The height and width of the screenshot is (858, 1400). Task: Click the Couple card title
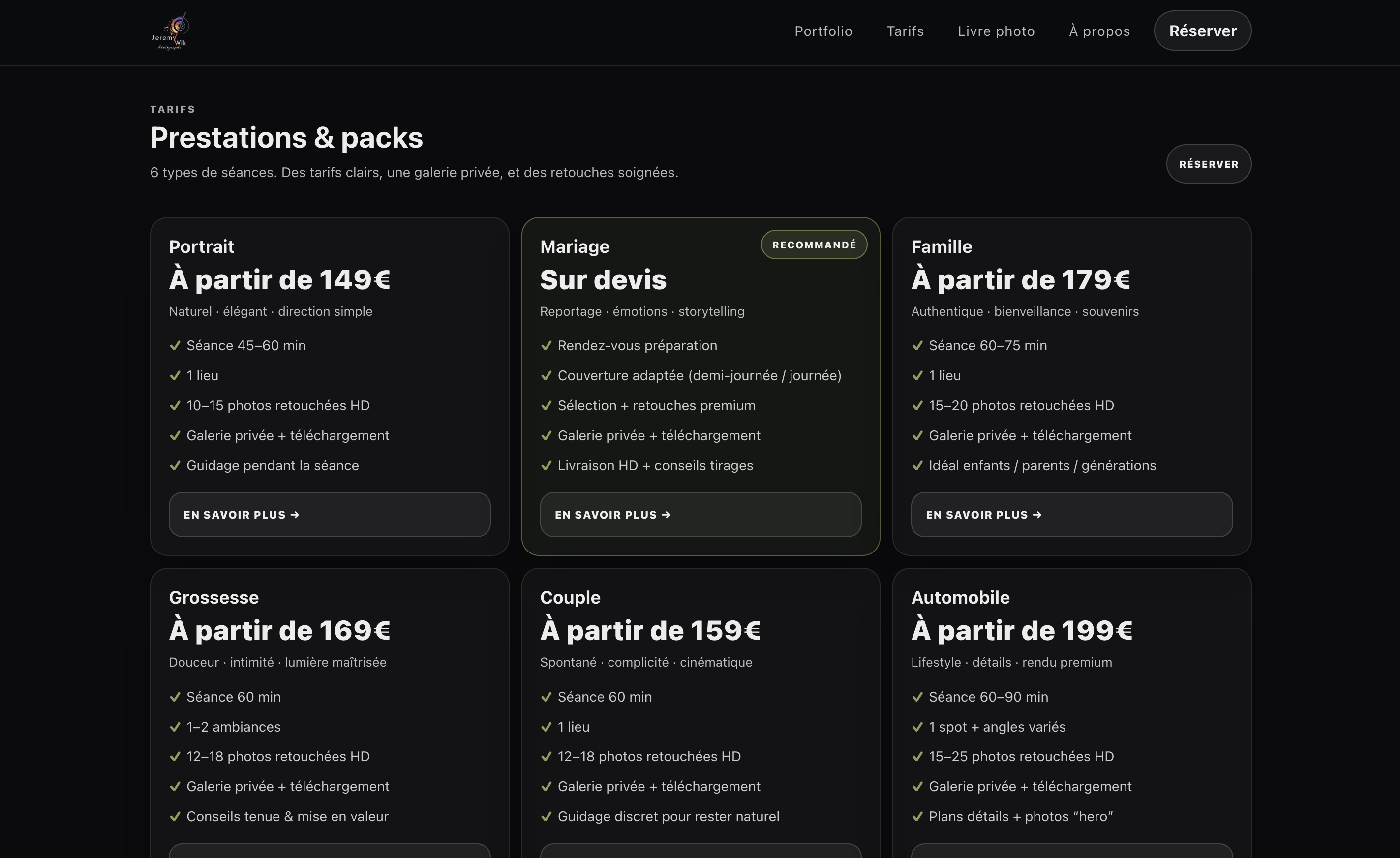(570, 598)
